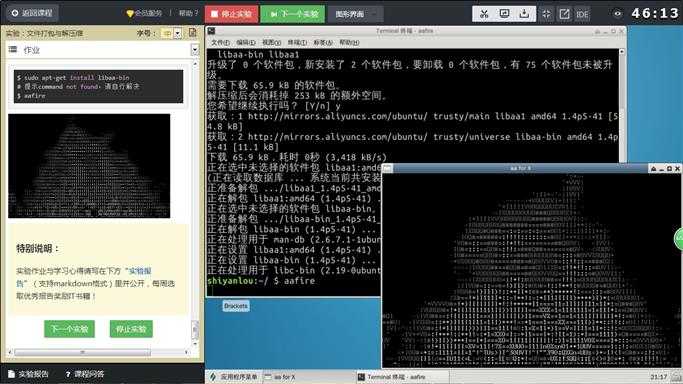Click the 特别说明 heading

(37, 249)
